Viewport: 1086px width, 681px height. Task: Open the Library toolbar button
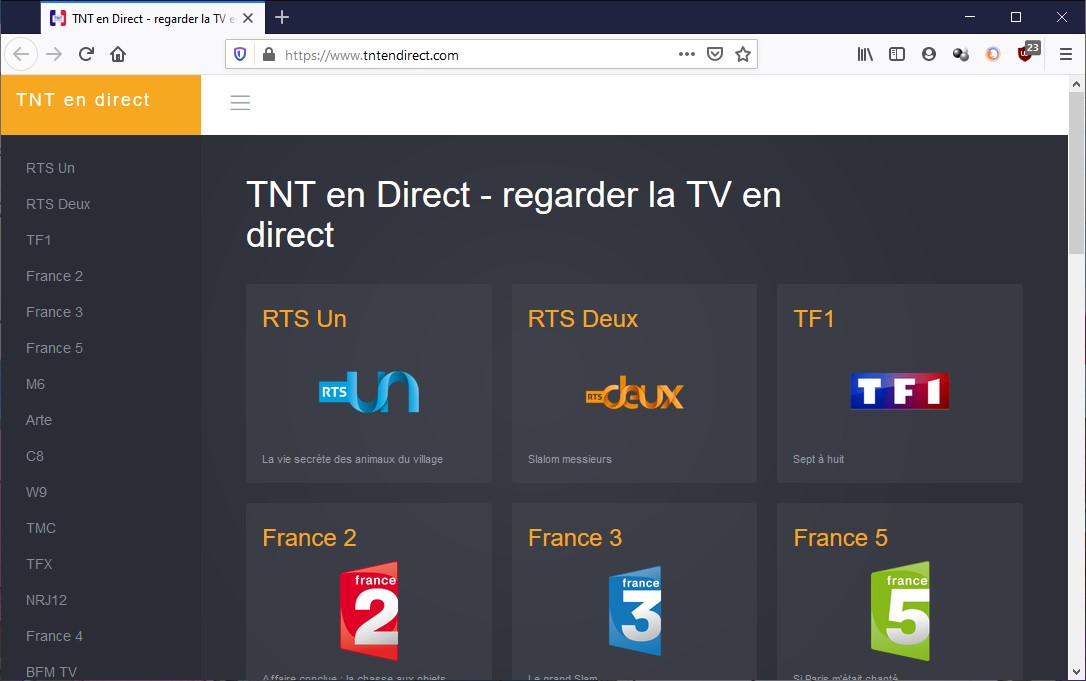coord(864,54)
